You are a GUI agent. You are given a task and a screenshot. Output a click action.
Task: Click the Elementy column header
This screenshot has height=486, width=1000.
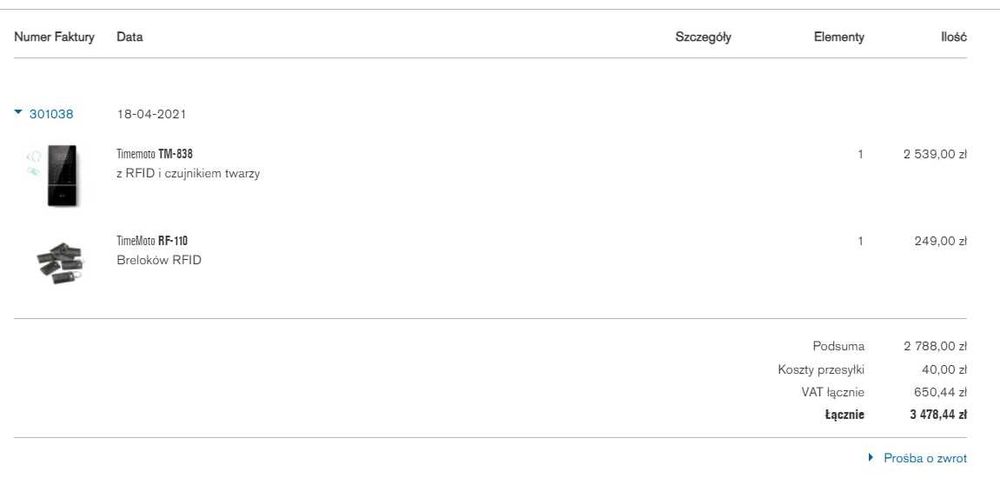839,37
